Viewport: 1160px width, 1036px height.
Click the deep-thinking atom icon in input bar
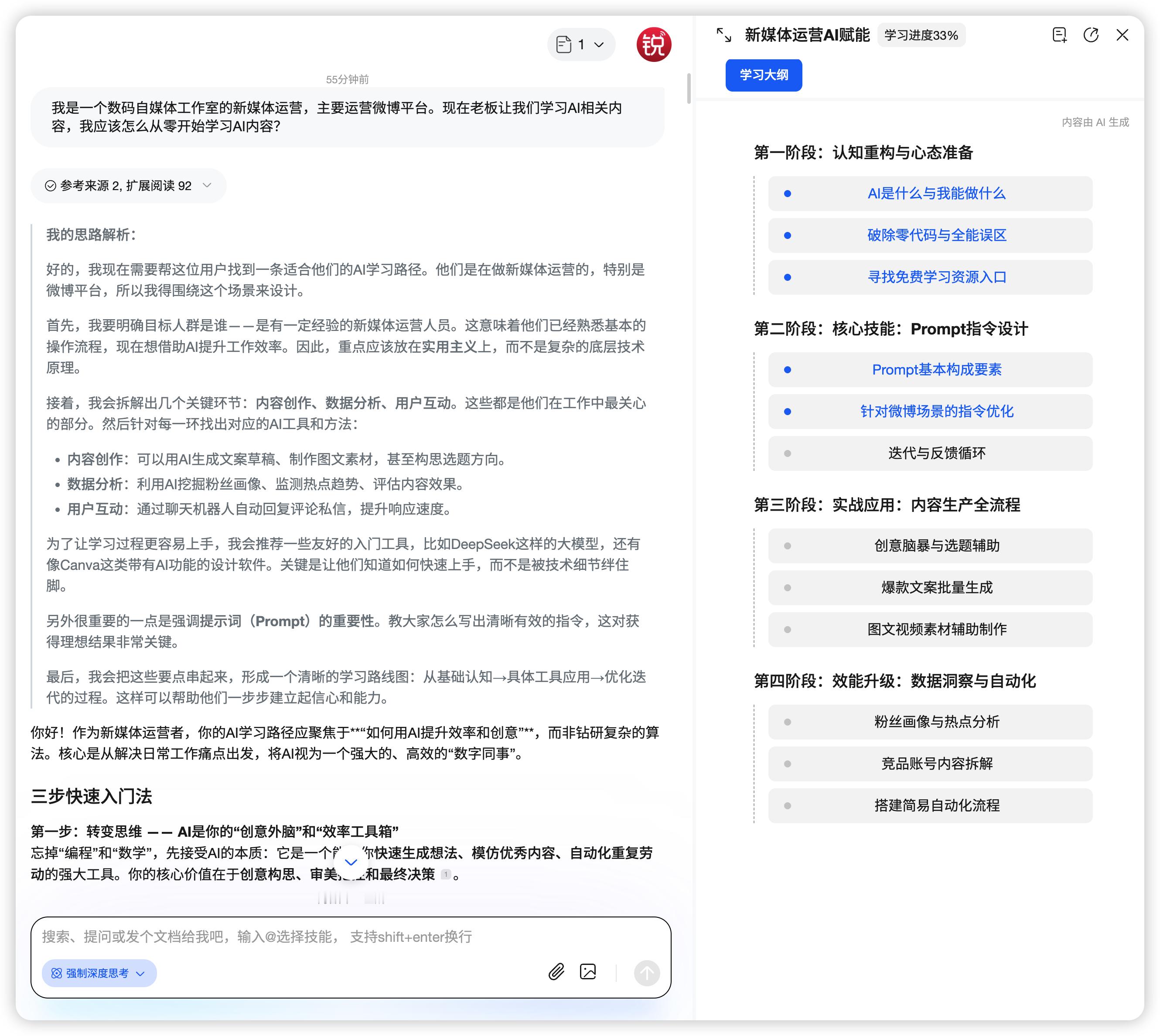[x=56, y=973]
